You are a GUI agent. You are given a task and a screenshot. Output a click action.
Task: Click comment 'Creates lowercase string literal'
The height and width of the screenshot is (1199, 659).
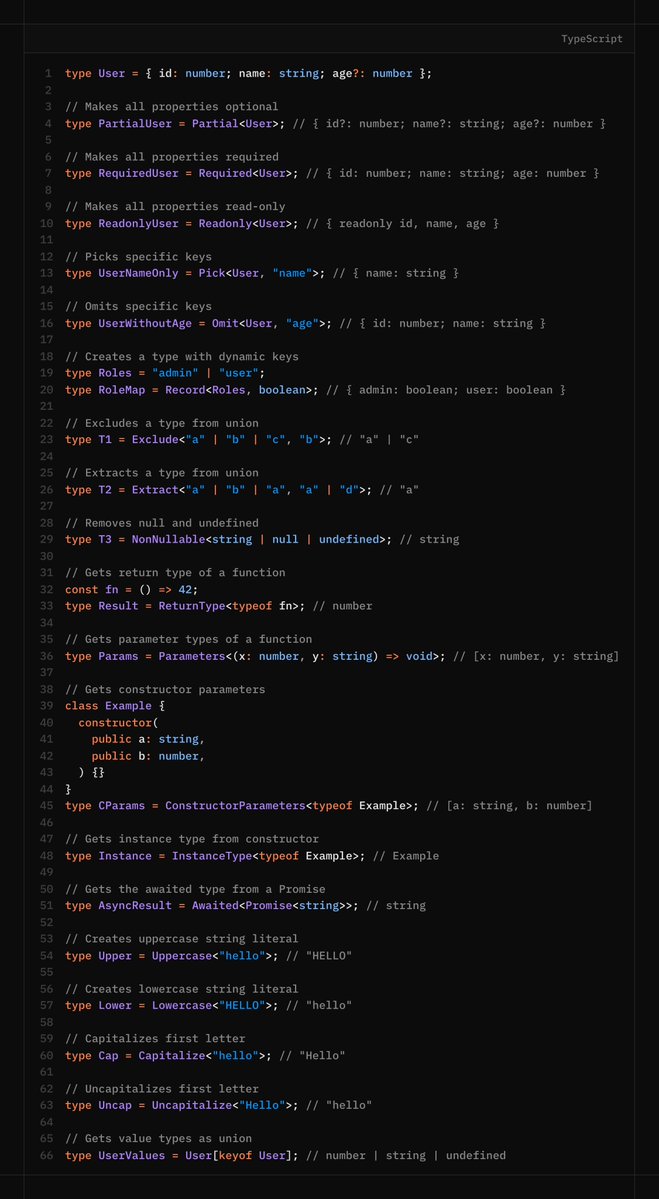[x=182, y=989]
